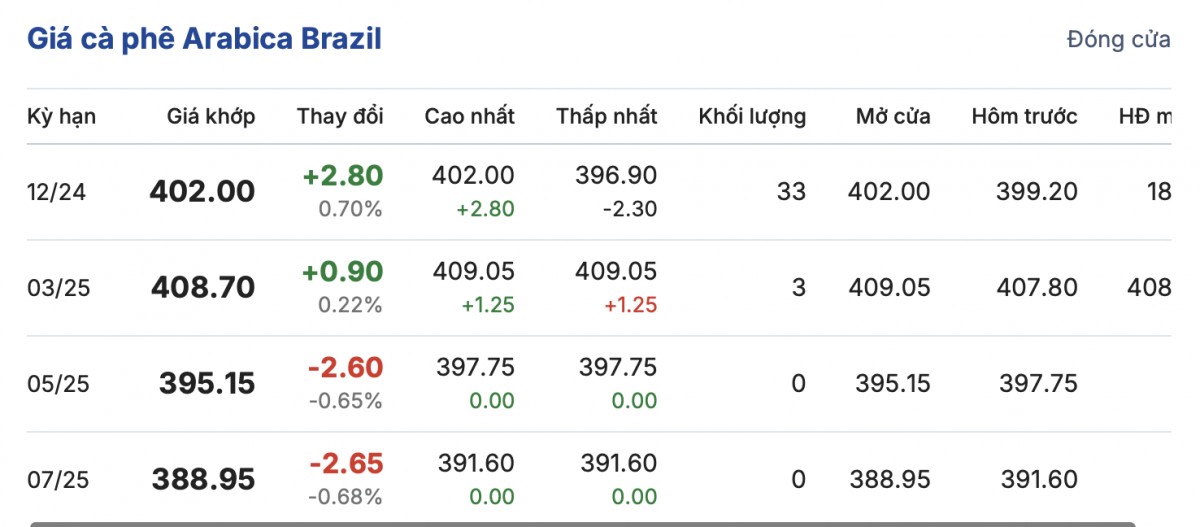The image size is (1200, 527).
Task: Click the 'Giá cà phê Arabica Brazil' title
Action: click(x=204, y=40)
